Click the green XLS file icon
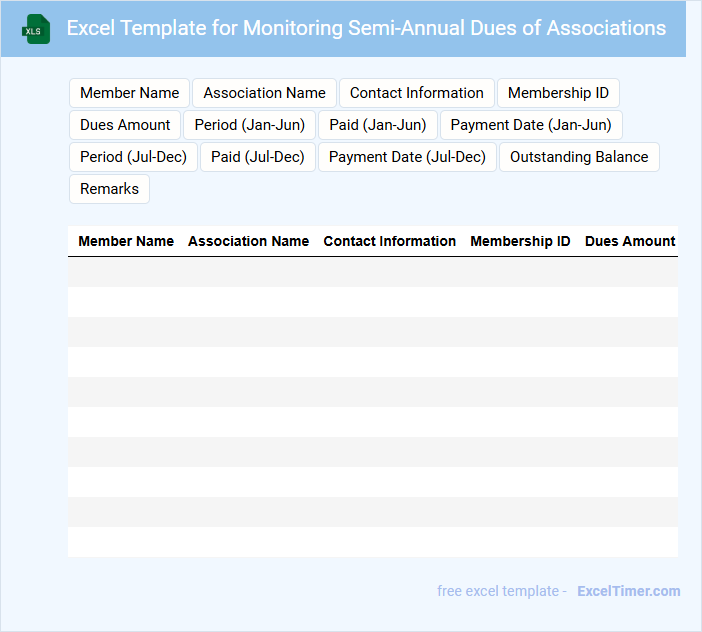 coord(36,29)
